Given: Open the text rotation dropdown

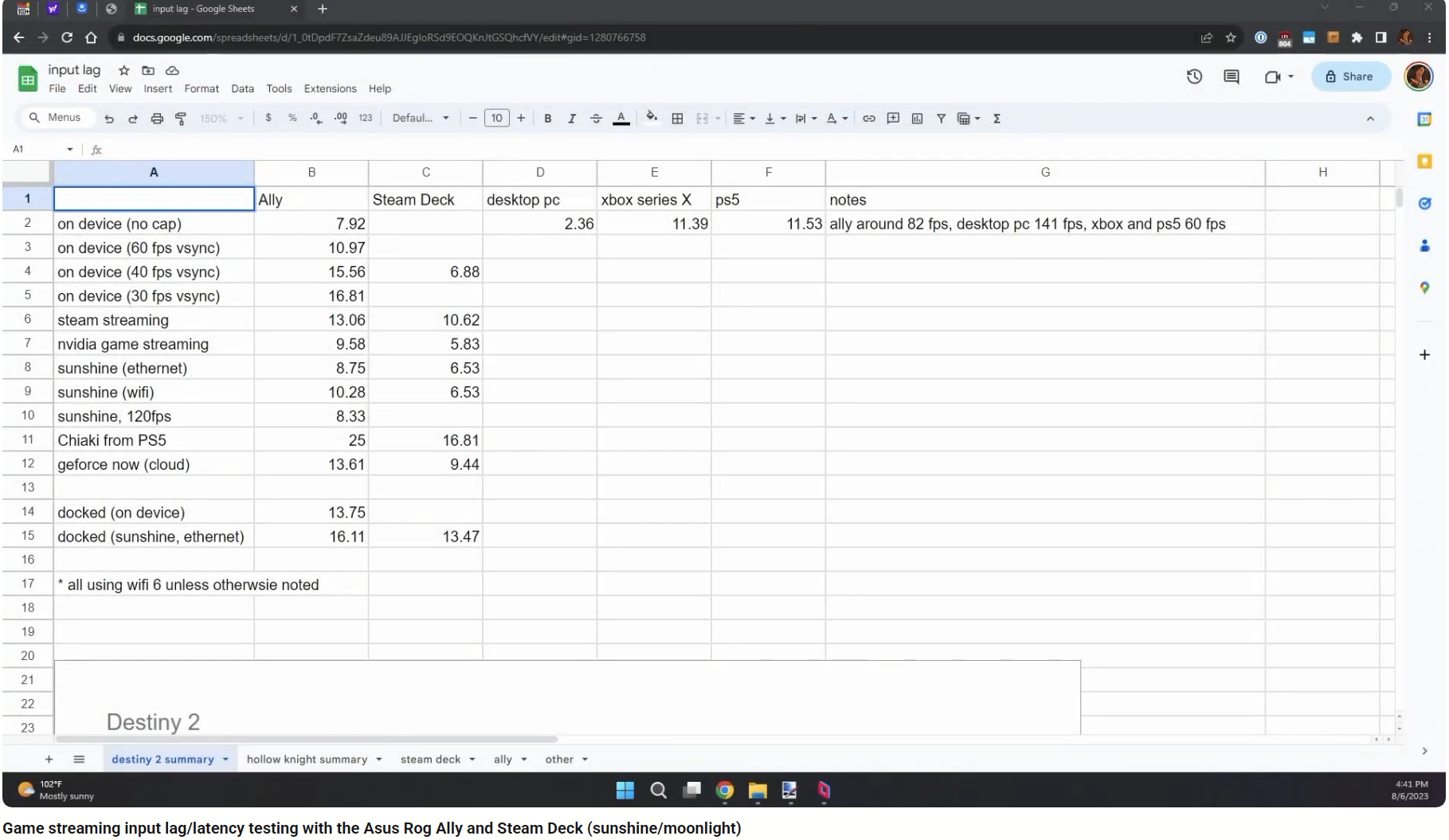Looking at the screenshot, I should tap(836, 119).
